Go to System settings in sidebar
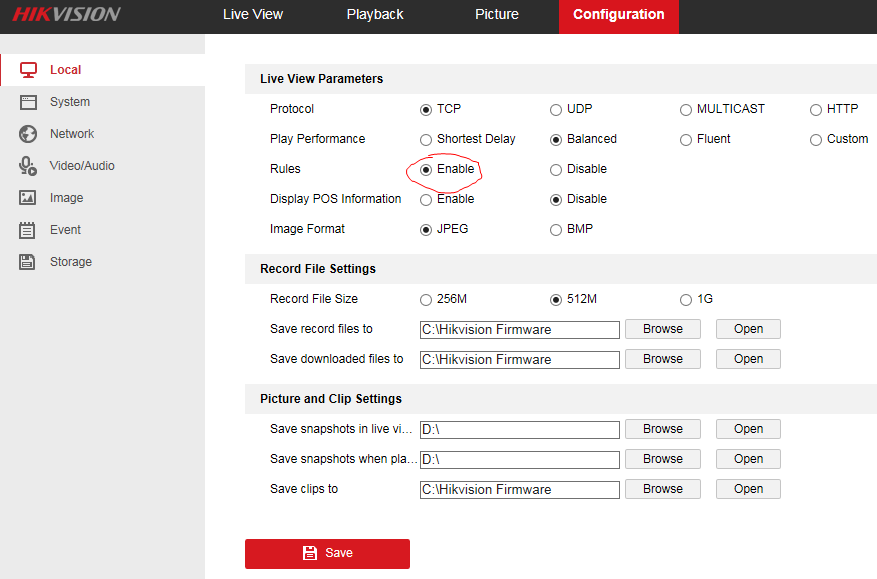 102,102
